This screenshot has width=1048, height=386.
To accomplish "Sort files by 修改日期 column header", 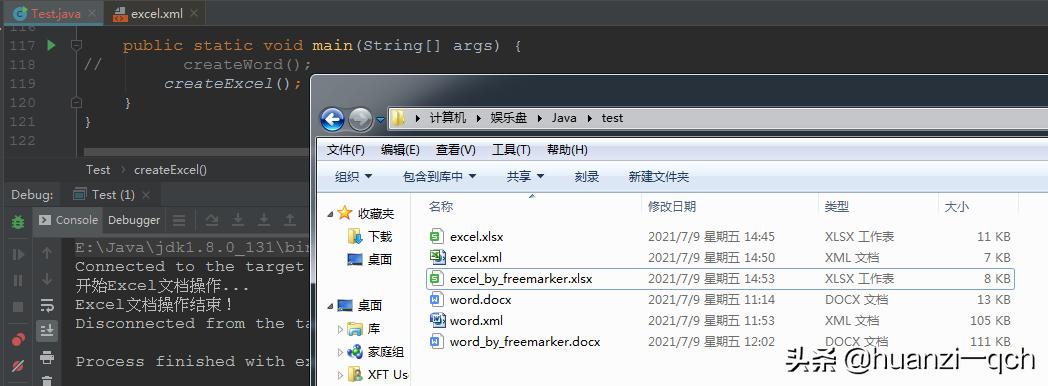I will pyautogui.click(x=730, y=206).
